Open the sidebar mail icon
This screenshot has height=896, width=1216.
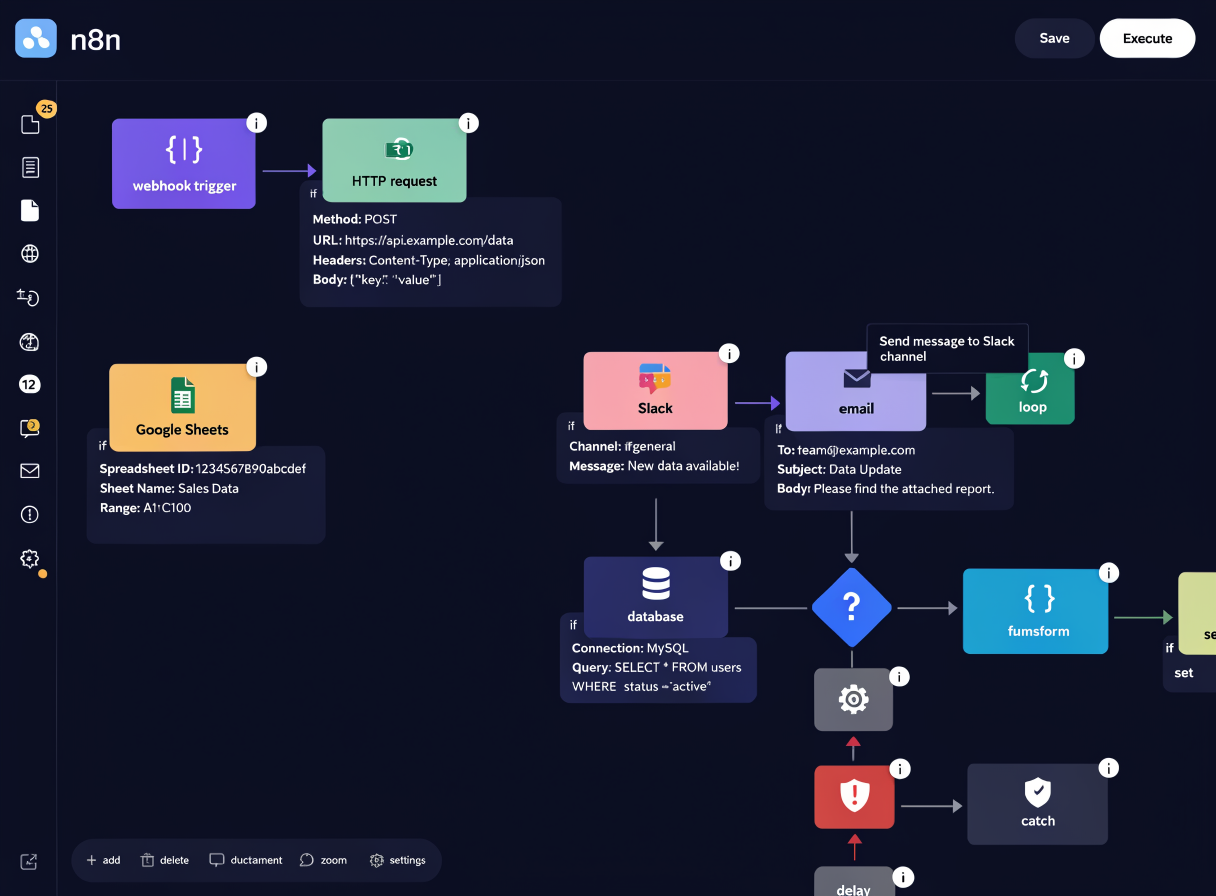(x=30, y=471)
